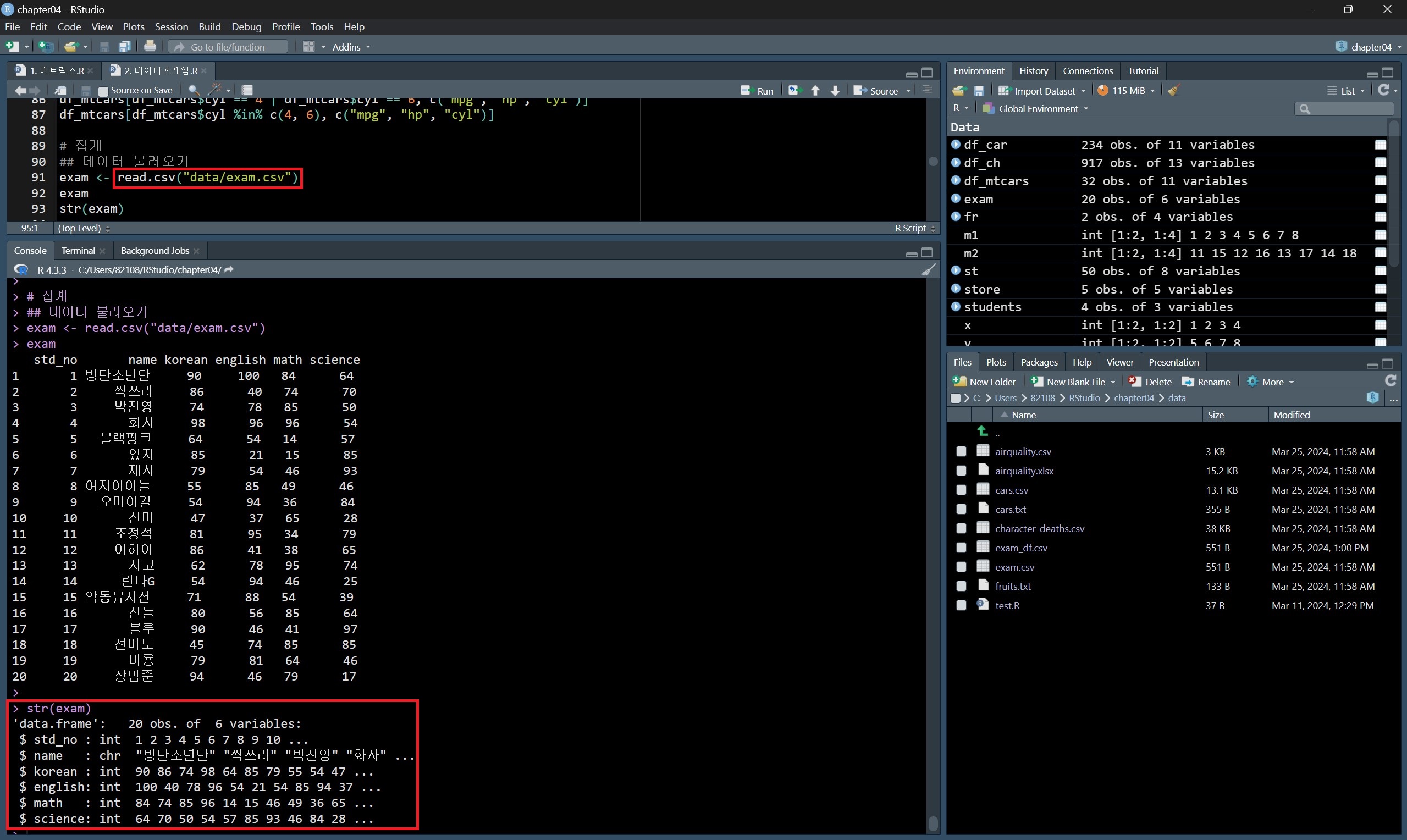The width and height of the screenshot is (1407, 840).
Task: Select the cars.csv file checkbox
Action: (x=961, y=490)
